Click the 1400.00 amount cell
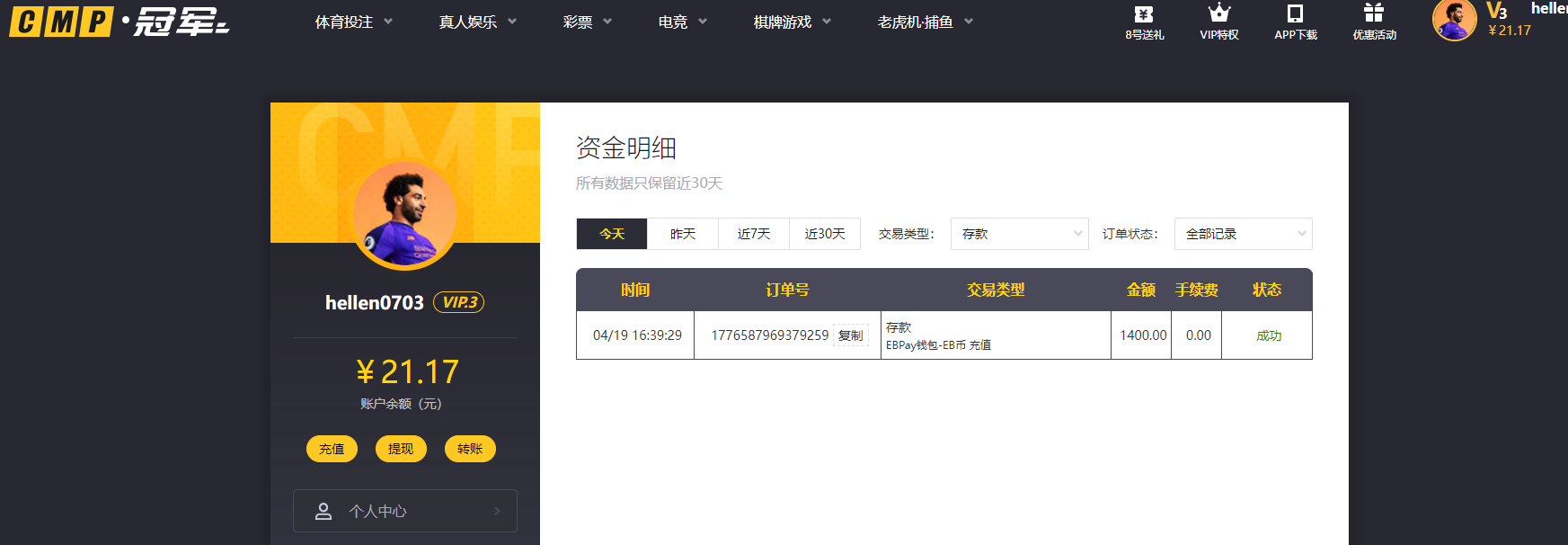Viewport: 1568px width, 545px height. [1143, 335]
